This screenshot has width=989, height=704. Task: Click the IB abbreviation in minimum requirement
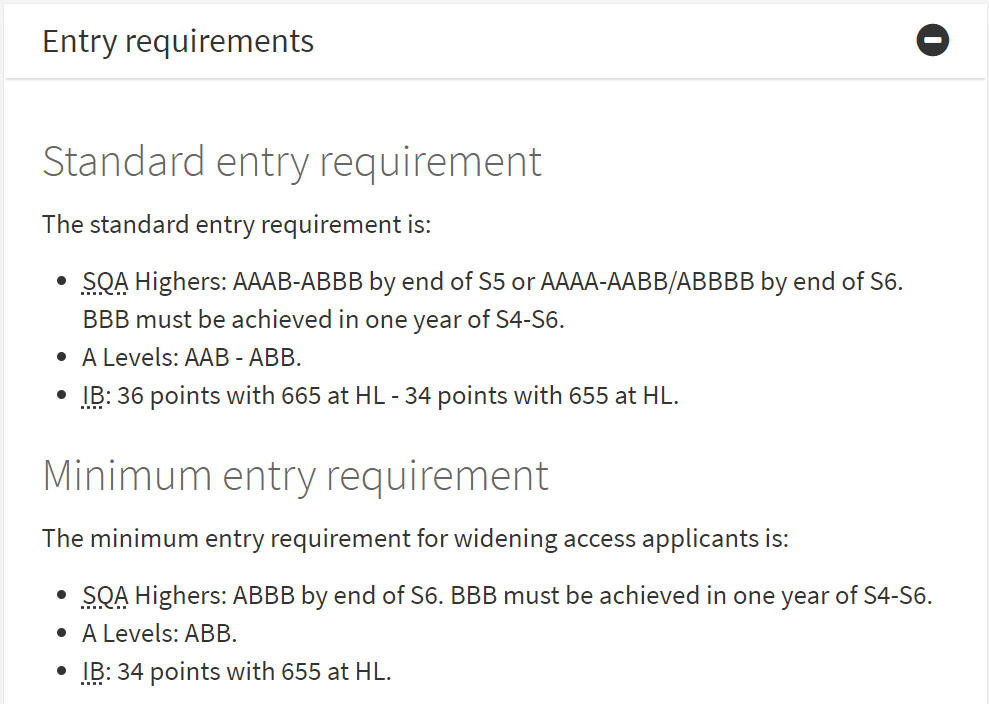coord(93,671)
